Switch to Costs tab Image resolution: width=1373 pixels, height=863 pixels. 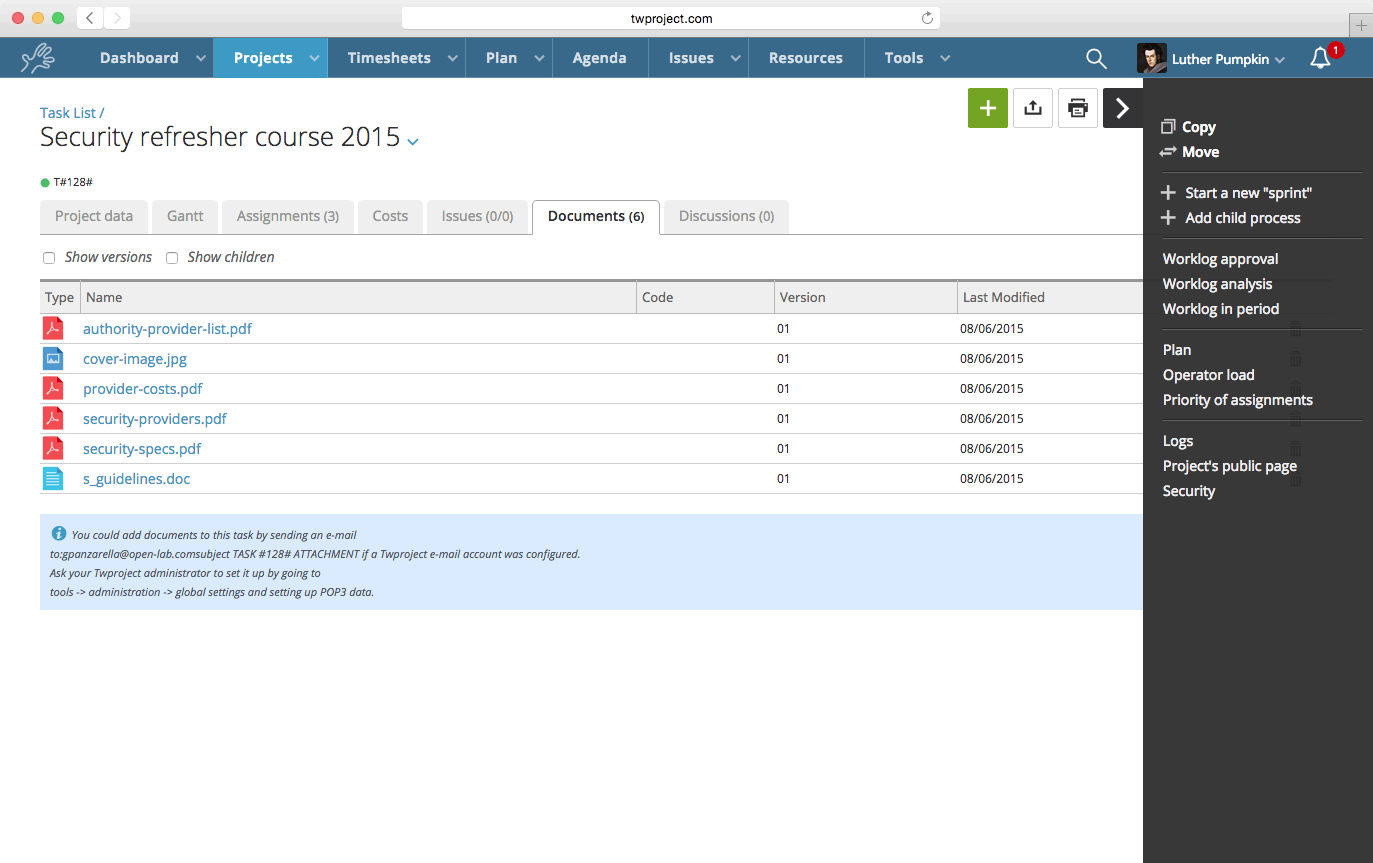point(390,216)
